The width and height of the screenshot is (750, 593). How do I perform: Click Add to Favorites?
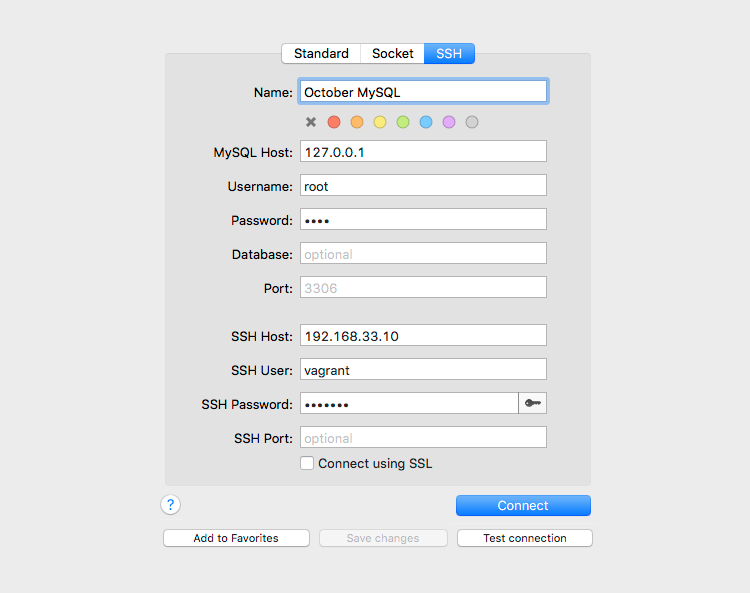point(236,538)
